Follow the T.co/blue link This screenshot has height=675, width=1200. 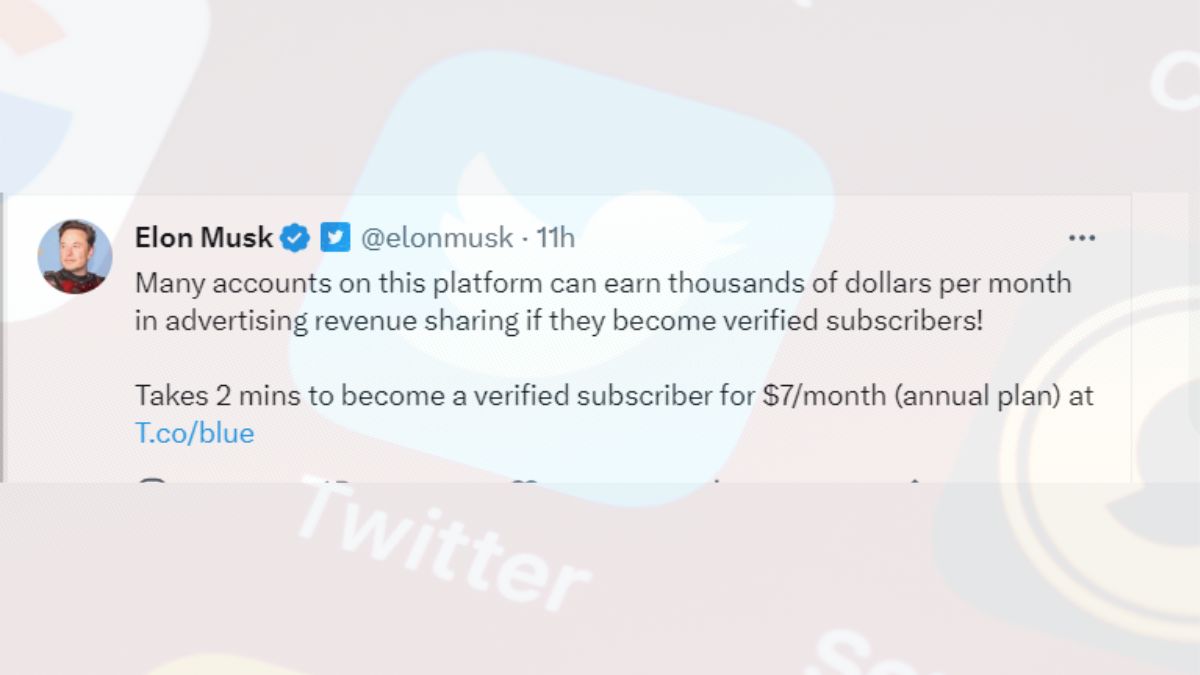coord(194,433)
